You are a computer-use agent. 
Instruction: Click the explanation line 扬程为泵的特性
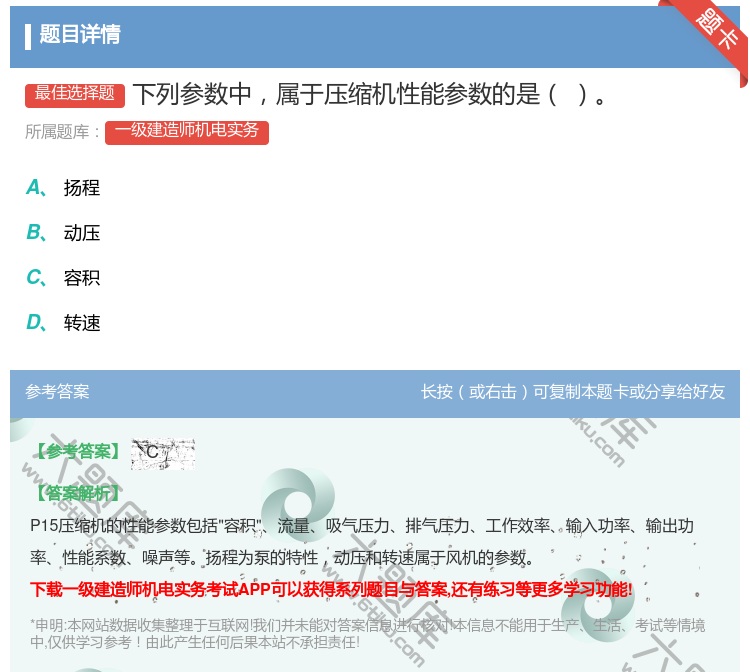(x=282, y=557)
